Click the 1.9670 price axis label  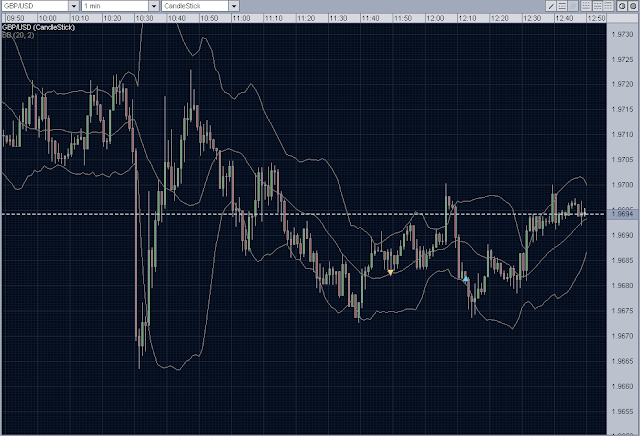pos(622,336)
